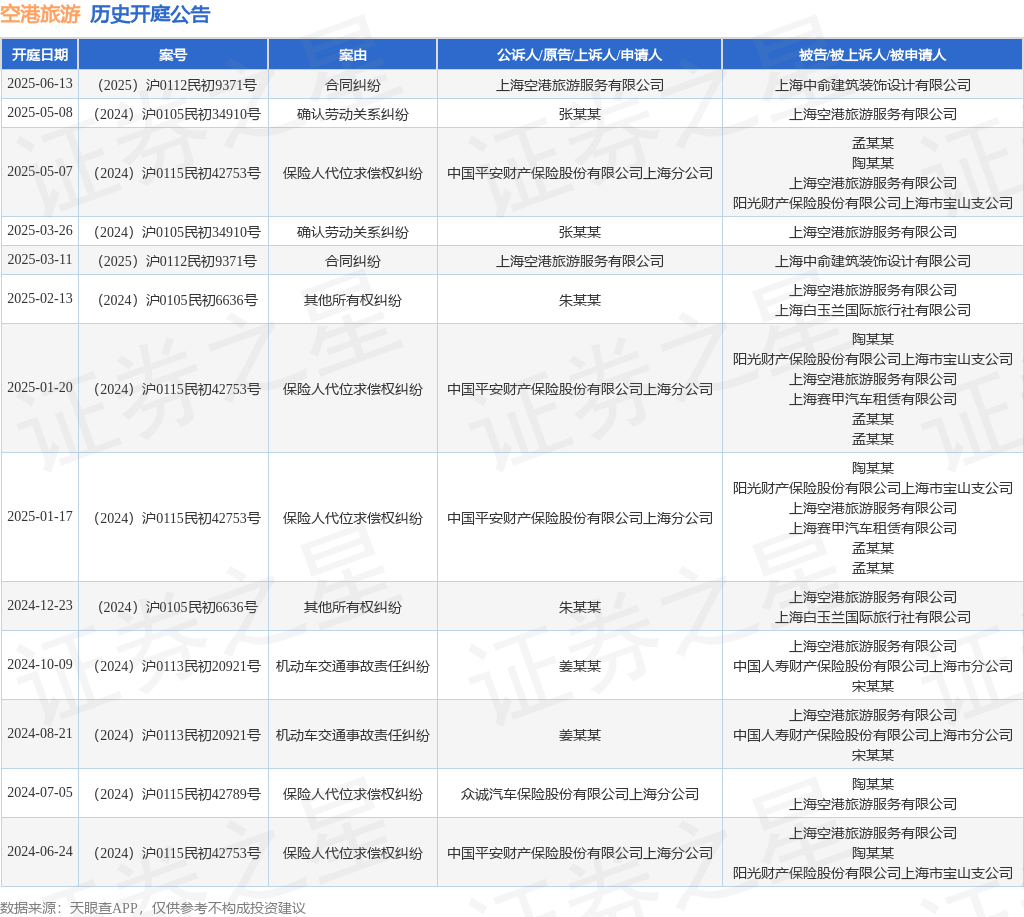Image resolution: width=1024 pixels, height=917 pixels.
Task: Click plaintiff 张某某 in 2025-05-08 row
Action: click(x=580, y=114)
